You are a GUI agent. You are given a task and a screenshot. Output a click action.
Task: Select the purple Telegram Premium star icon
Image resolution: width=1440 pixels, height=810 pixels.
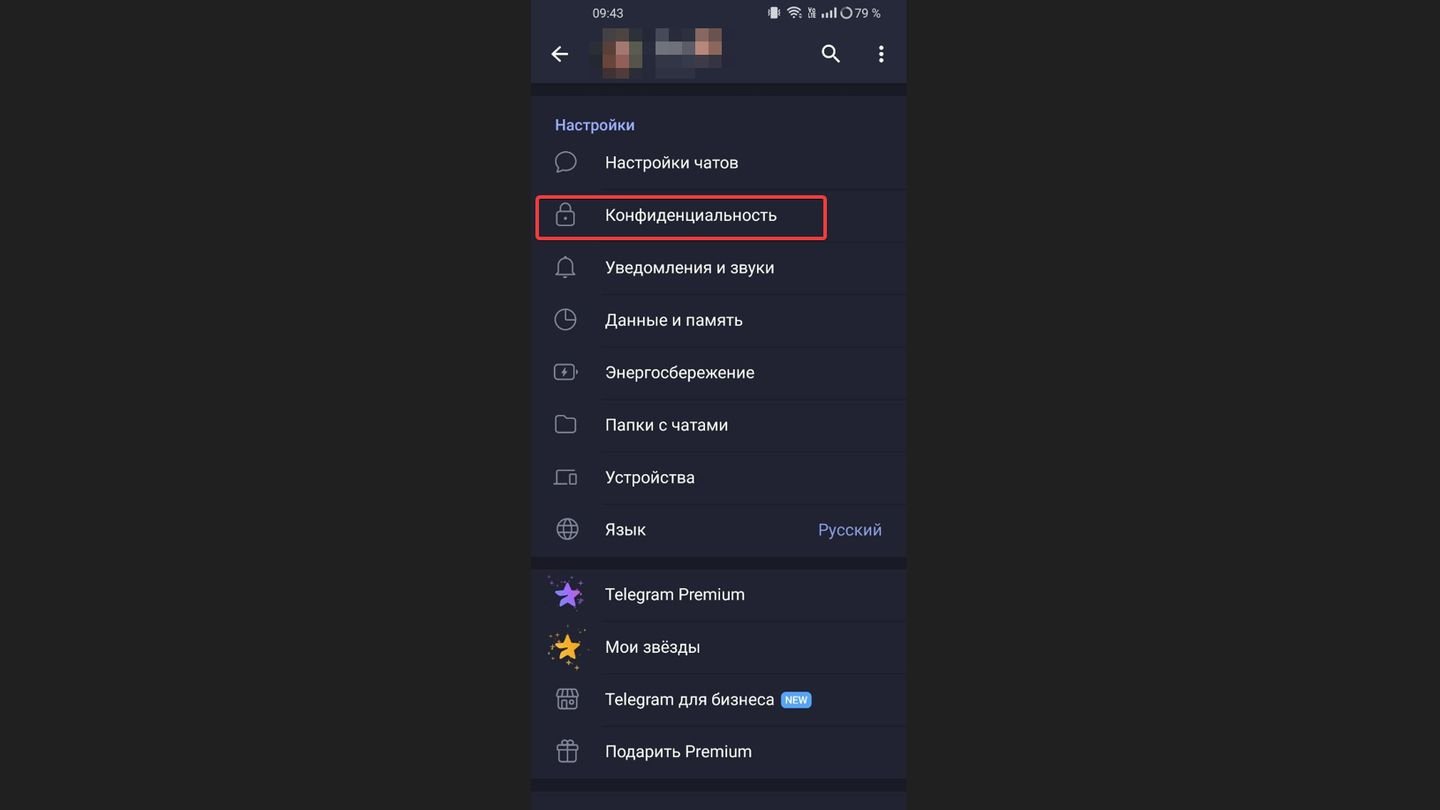567,593
